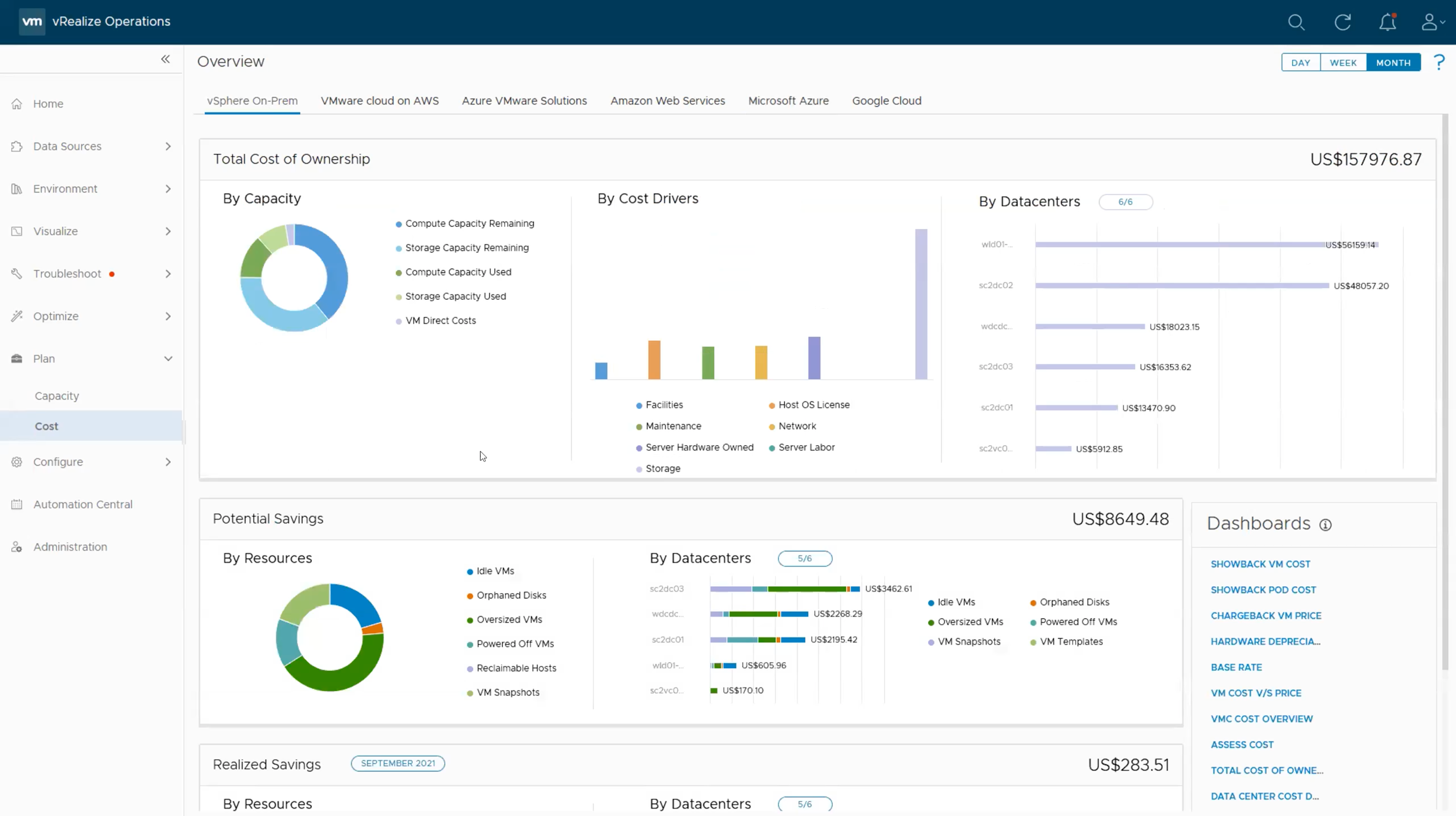Toggle Compute Capacity Used legend entry
Screen dimensions: 1456x816
(453, 273)
